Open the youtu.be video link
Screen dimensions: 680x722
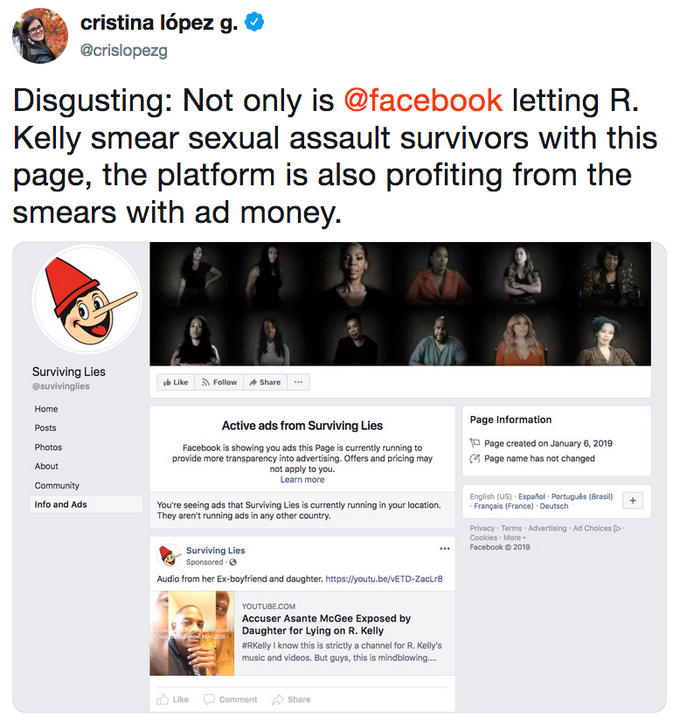384,579
